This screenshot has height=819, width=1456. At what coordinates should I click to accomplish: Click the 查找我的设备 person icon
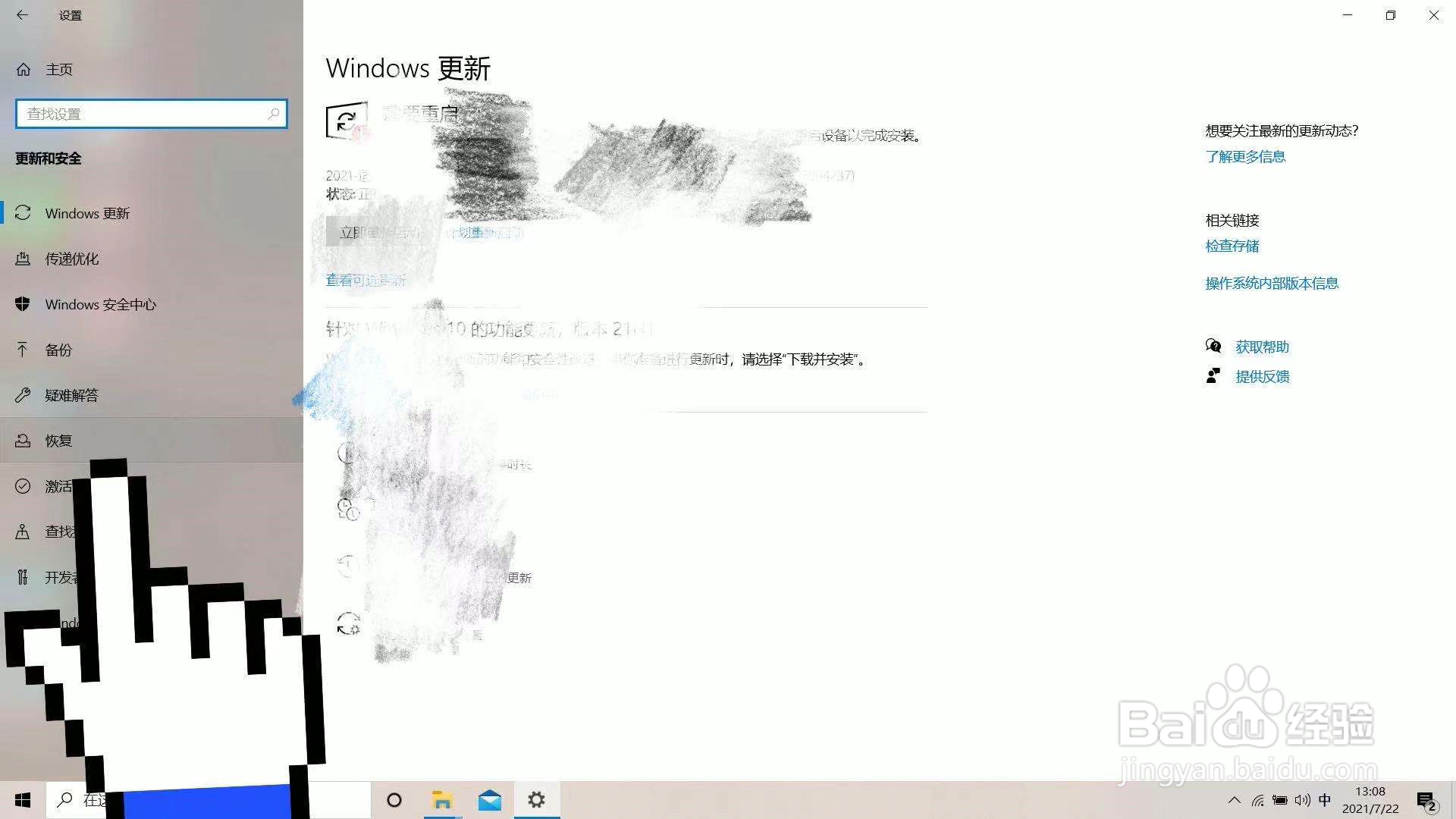pyautogui.click(x=23, y=532)
